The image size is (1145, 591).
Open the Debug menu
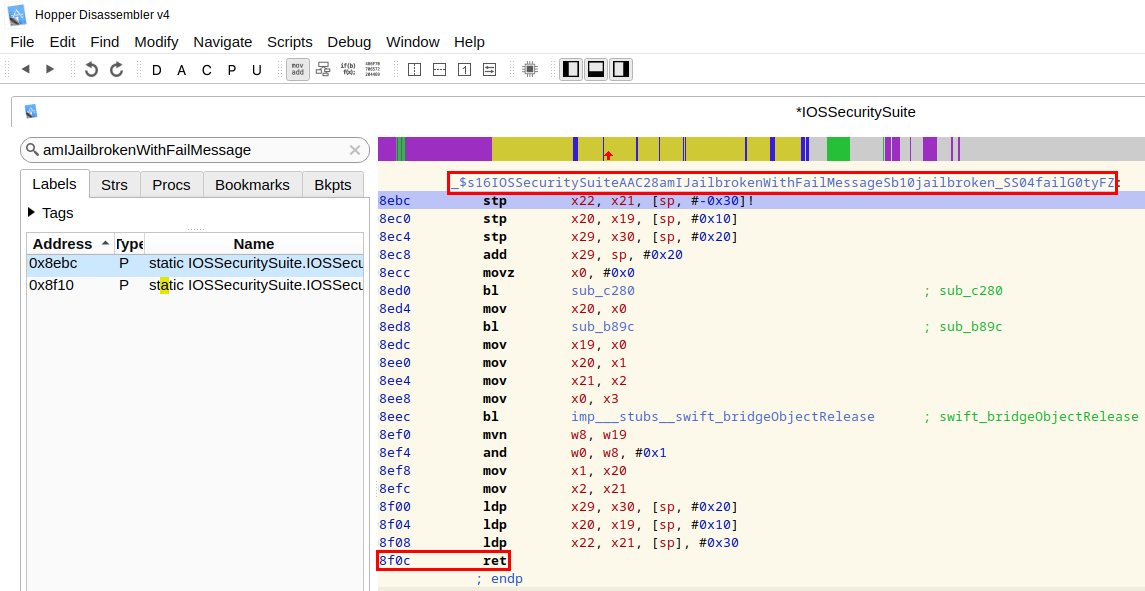349,42
